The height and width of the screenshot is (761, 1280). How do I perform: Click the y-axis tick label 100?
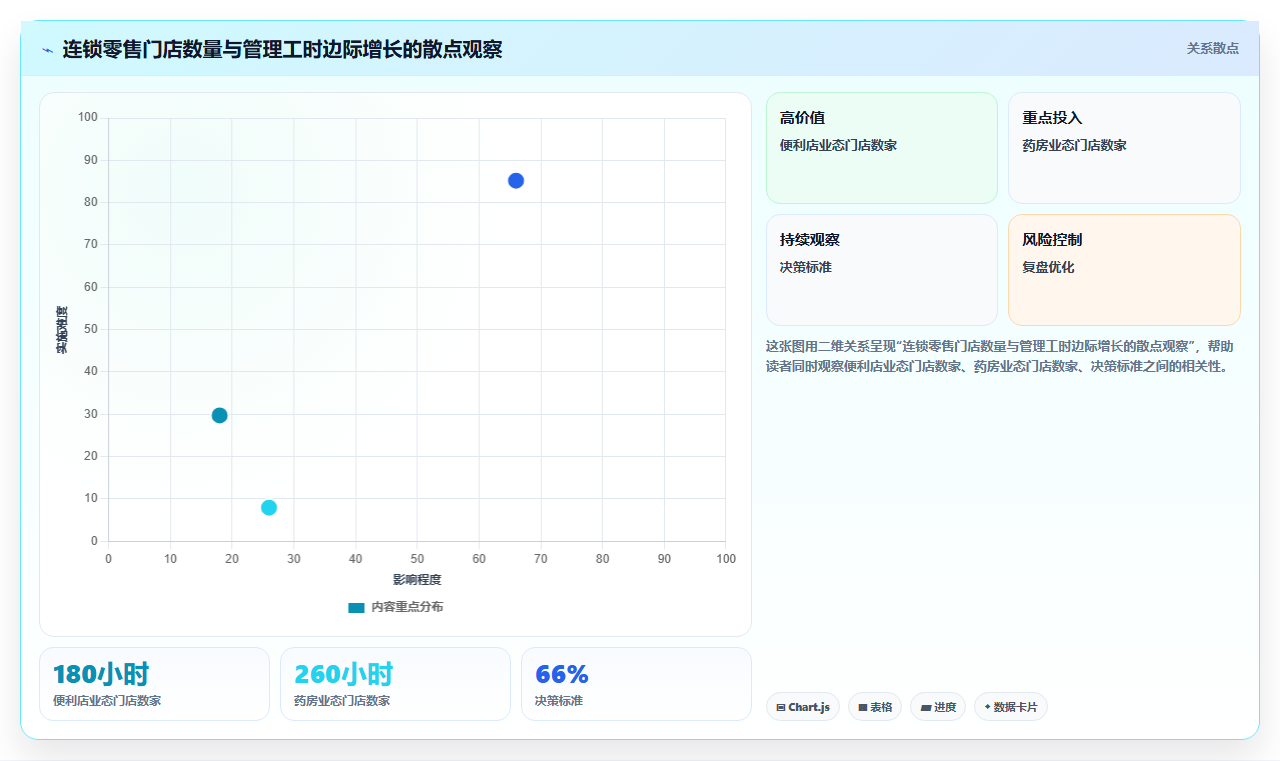(88, 118)
